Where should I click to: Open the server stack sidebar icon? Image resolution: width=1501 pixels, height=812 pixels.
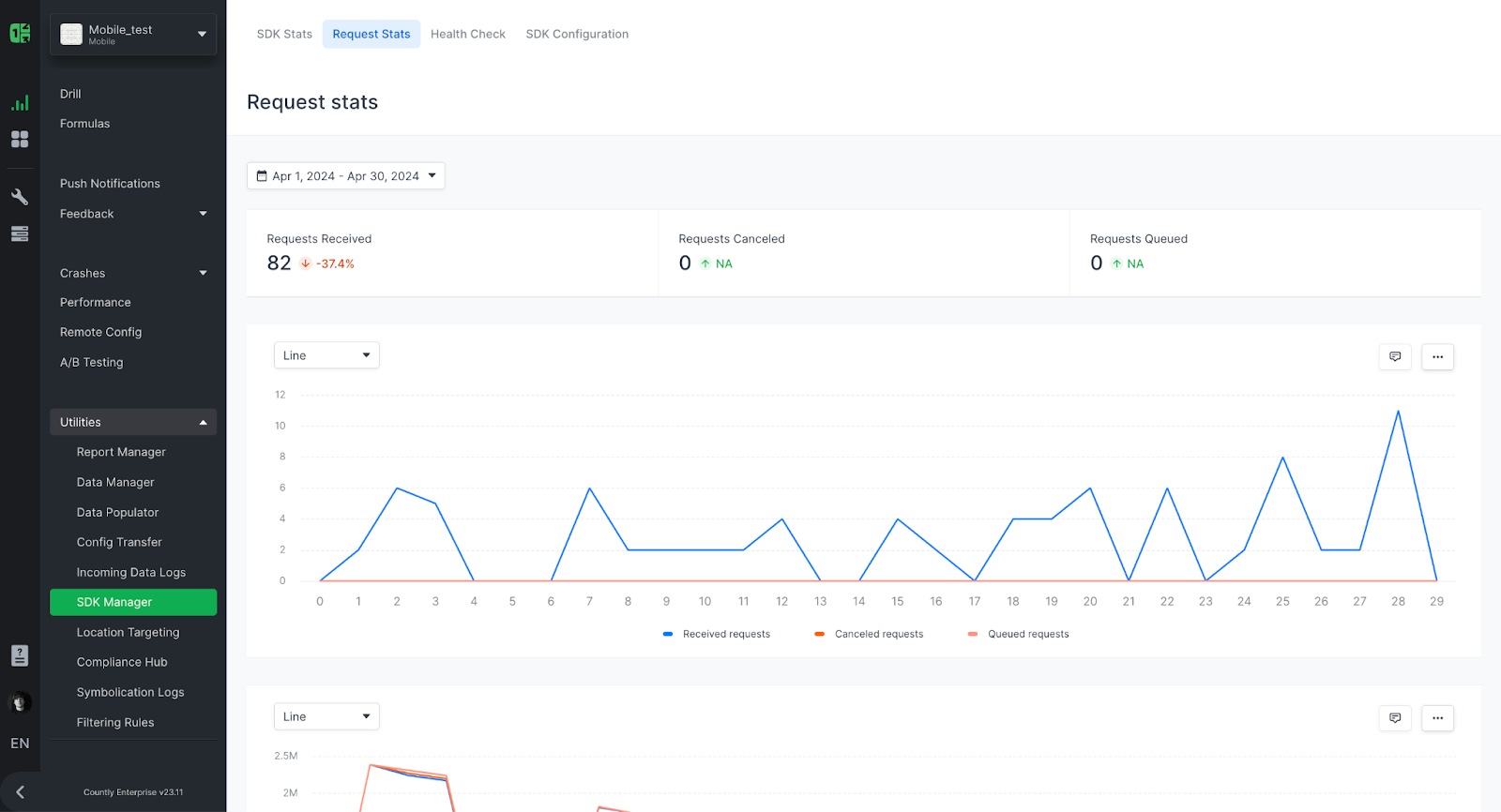[x=20, y=233]
